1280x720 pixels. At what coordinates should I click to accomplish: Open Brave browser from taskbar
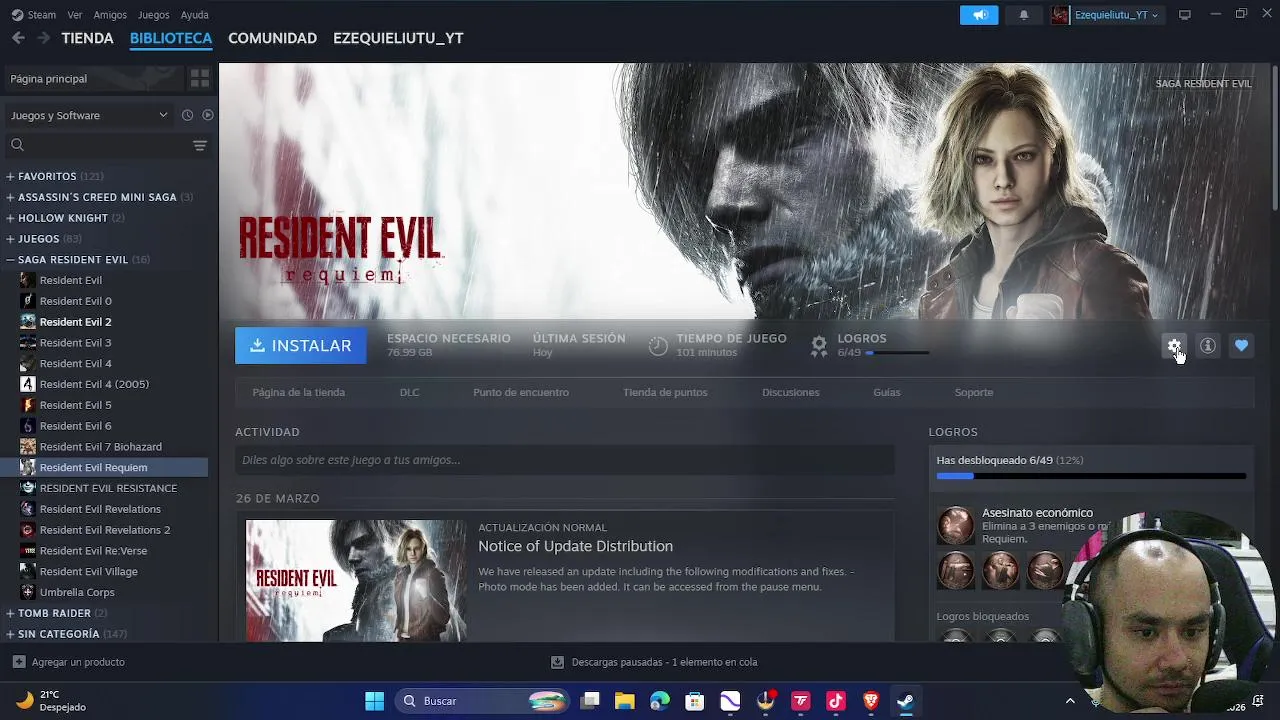871,701
